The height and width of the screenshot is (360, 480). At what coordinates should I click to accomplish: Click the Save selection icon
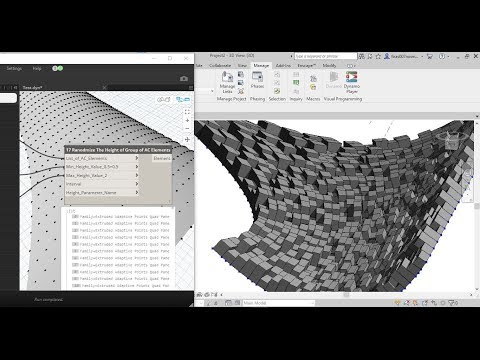[277, 74]
